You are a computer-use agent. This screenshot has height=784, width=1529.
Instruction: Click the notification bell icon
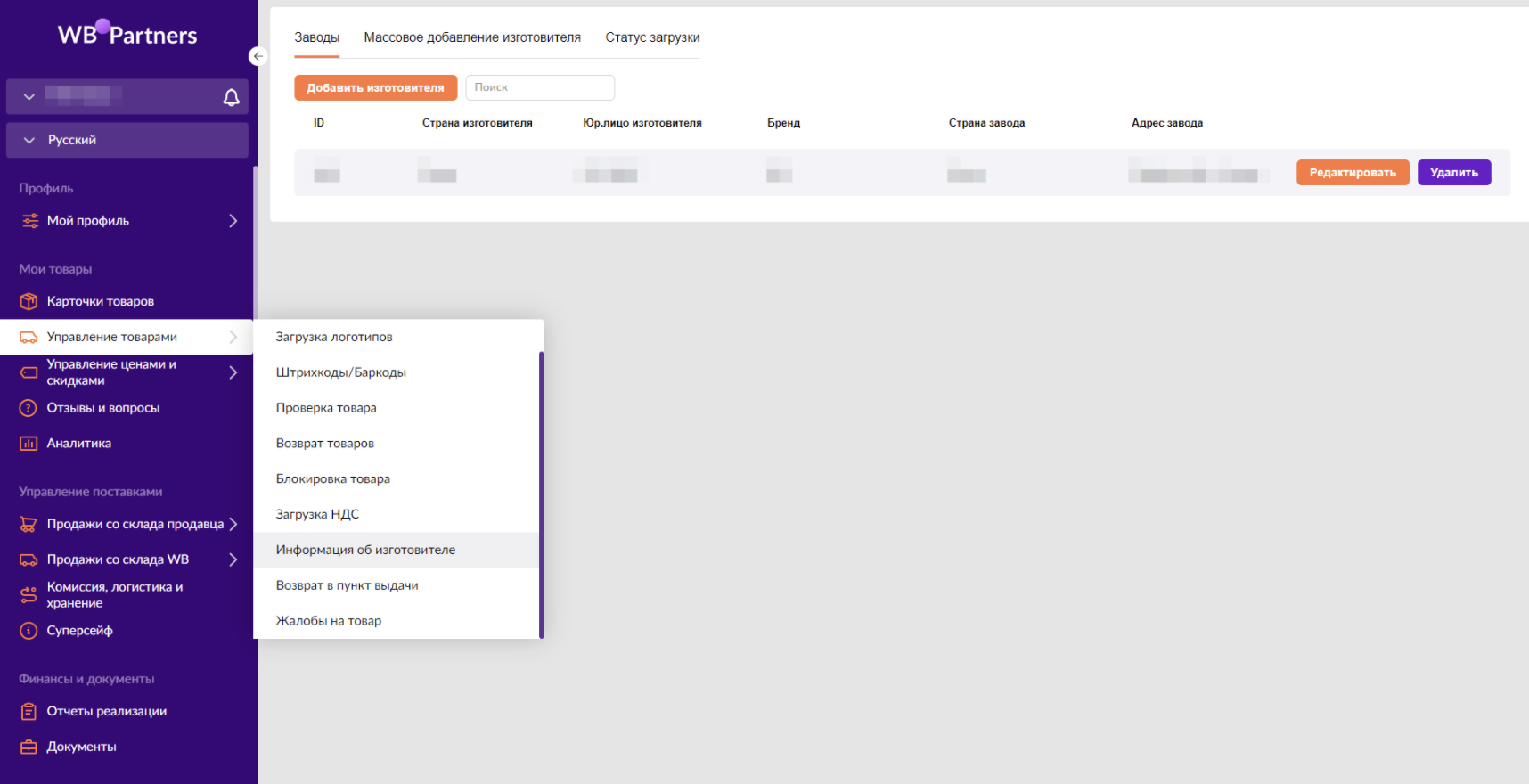click(x=231, y=97)
